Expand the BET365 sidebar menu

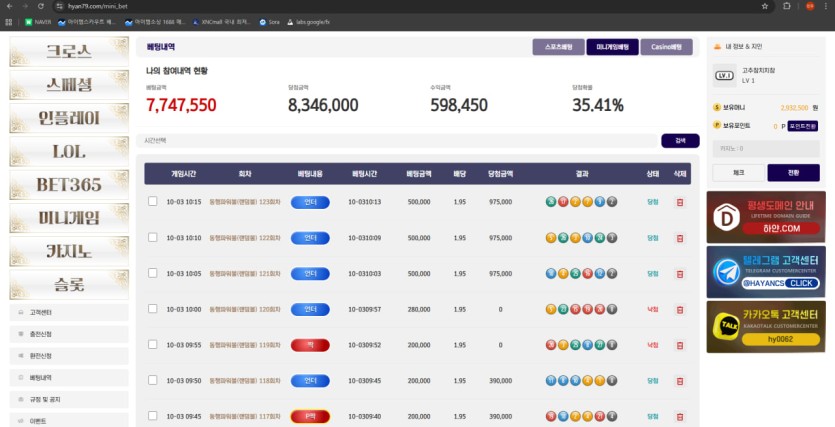69,185
